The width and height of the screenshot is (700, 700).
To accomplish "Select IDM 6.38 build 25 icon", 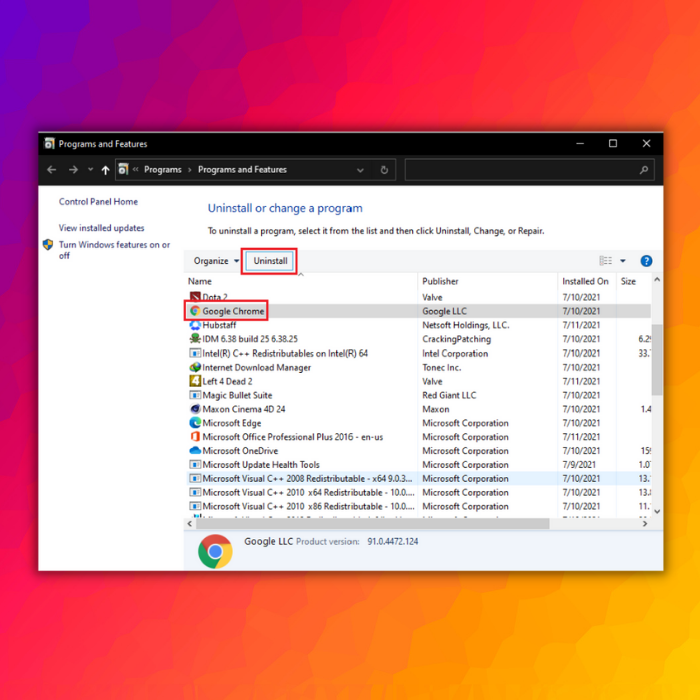I will (x=195, y=339).
